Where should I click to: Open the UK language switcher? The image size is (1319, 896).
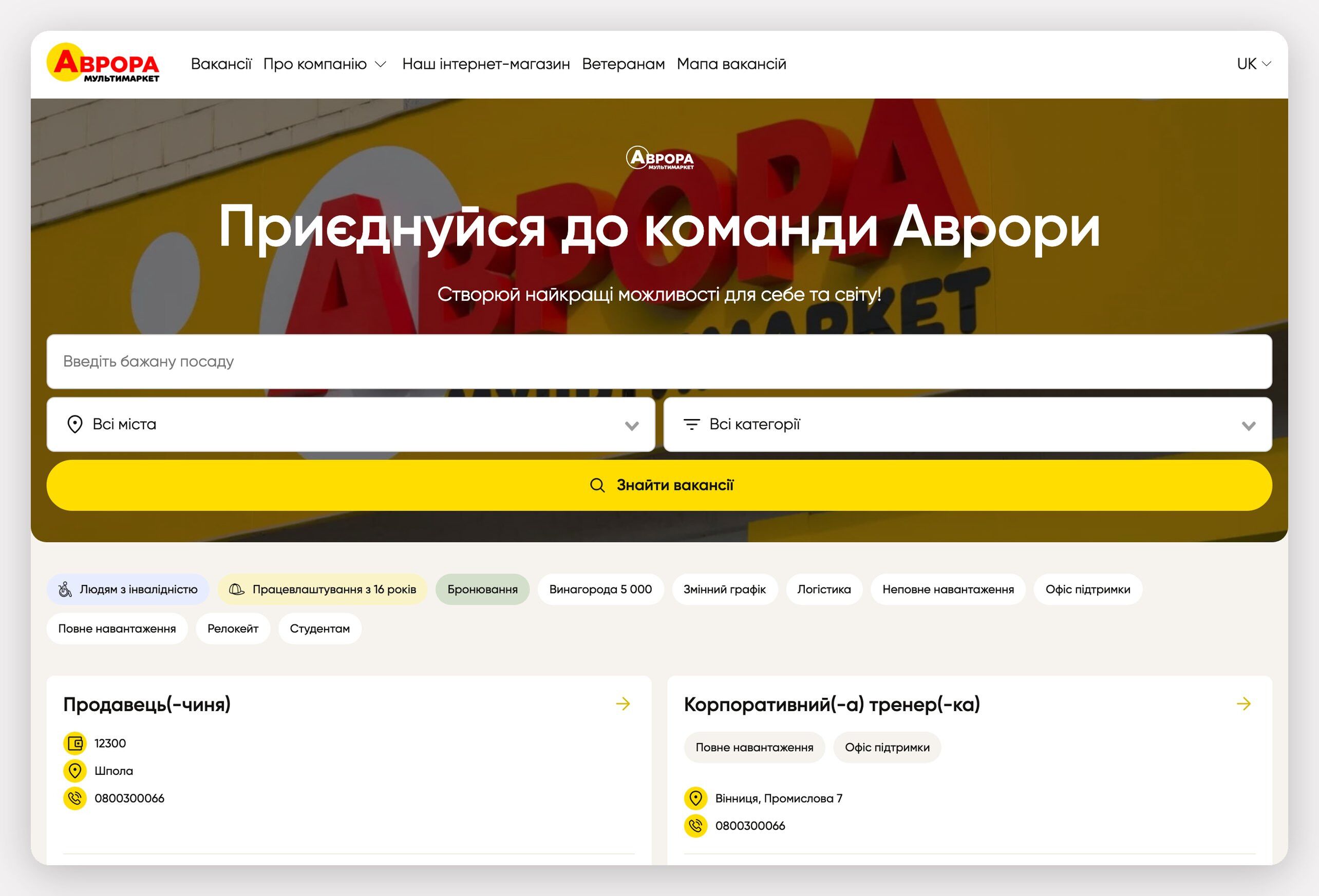pos(1254,64)
